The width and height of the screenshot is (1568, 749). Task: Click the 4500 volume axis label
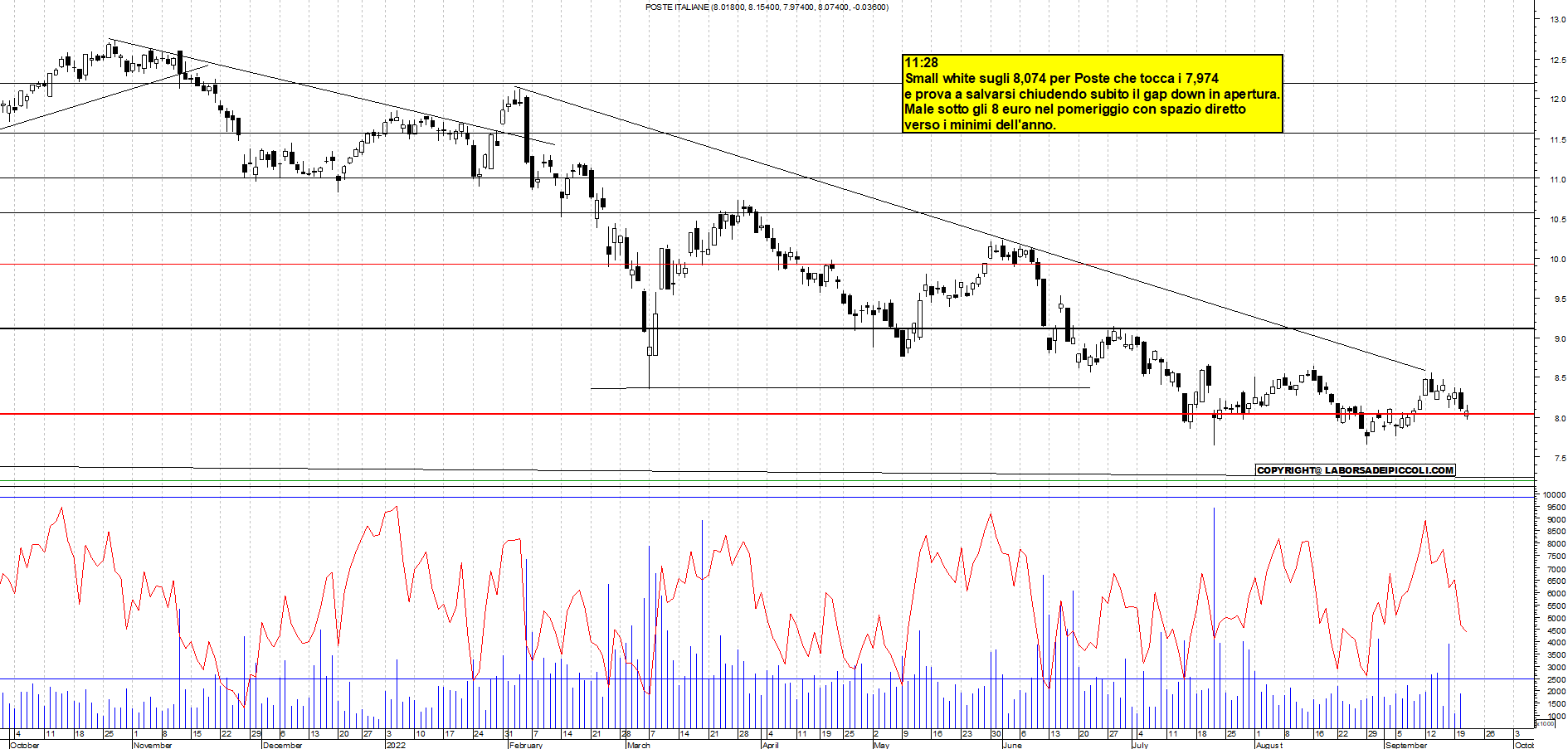1556,631
